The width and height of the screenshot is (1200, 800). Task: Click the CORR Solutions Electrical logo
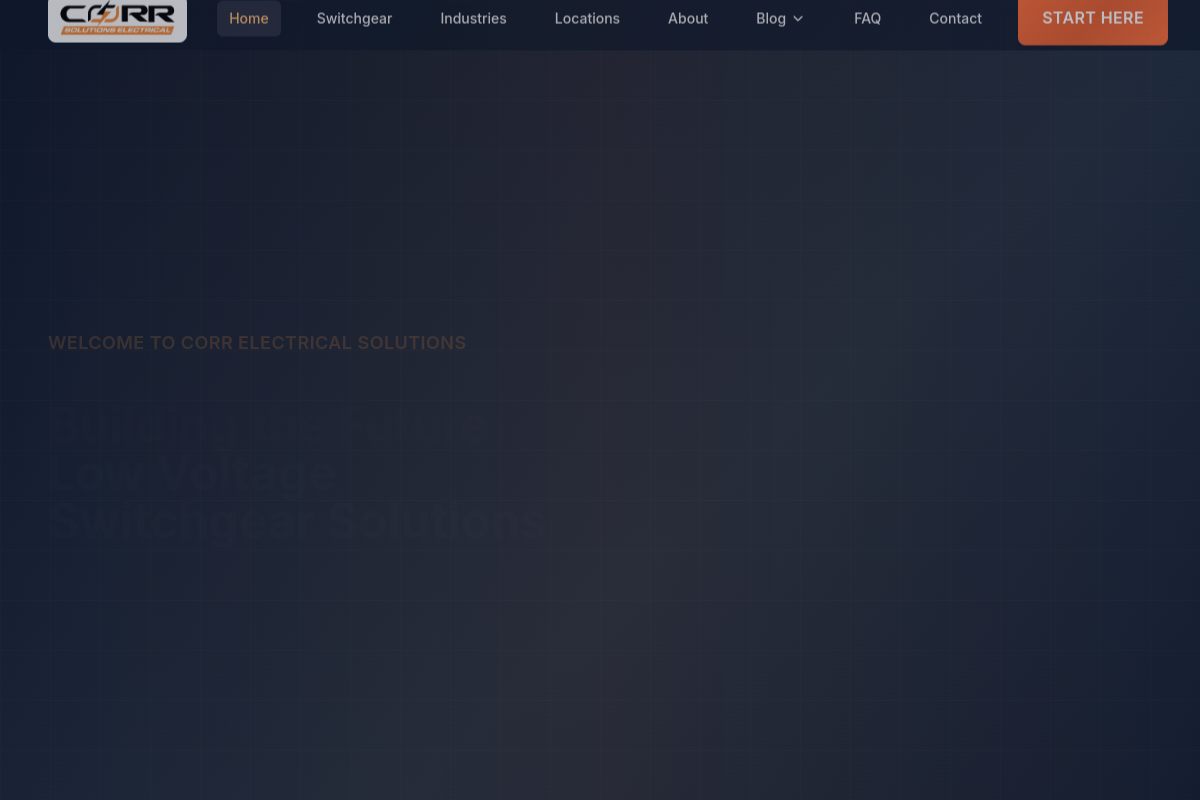[117, 19]
